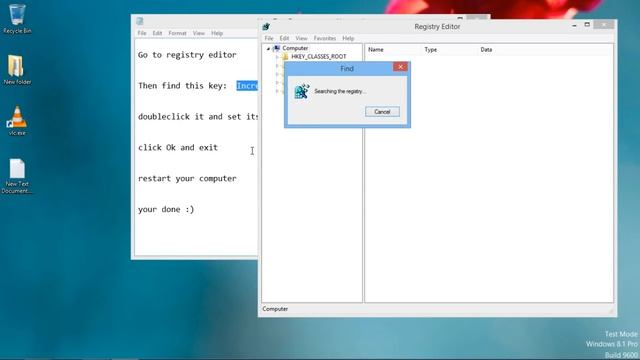Click the 'Go to registry editor' line

click(x=187, y=55)
